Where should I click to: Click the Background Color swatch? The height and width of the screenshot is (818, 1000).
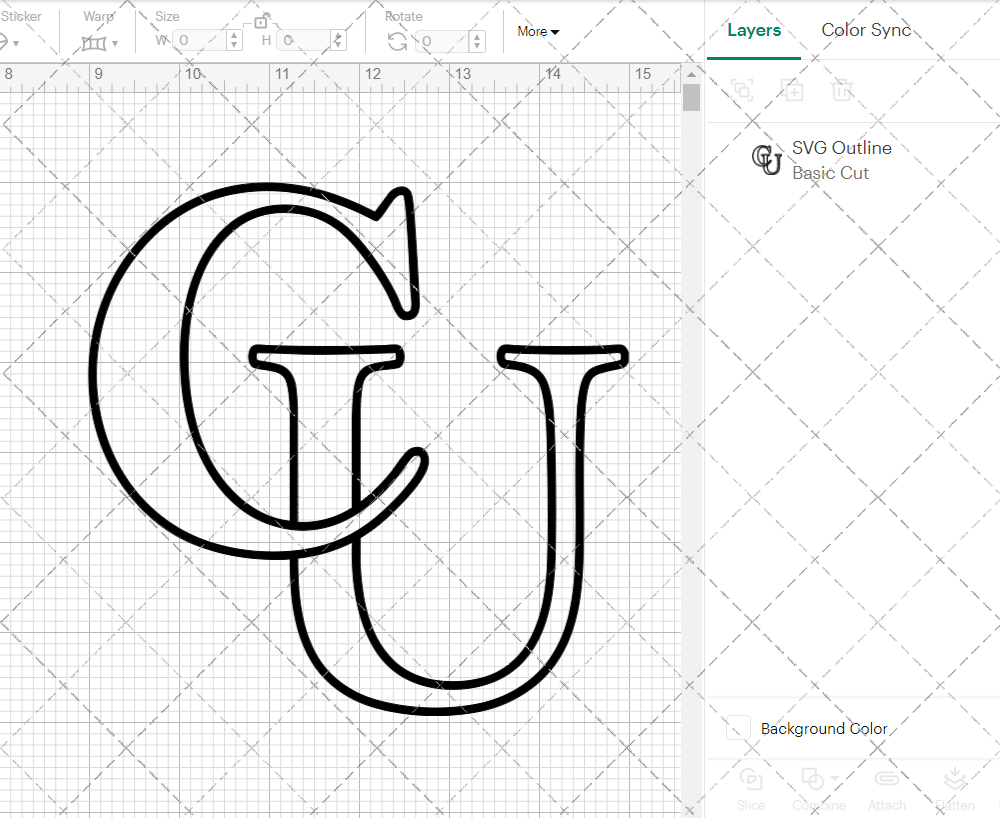tap(737, 728)
